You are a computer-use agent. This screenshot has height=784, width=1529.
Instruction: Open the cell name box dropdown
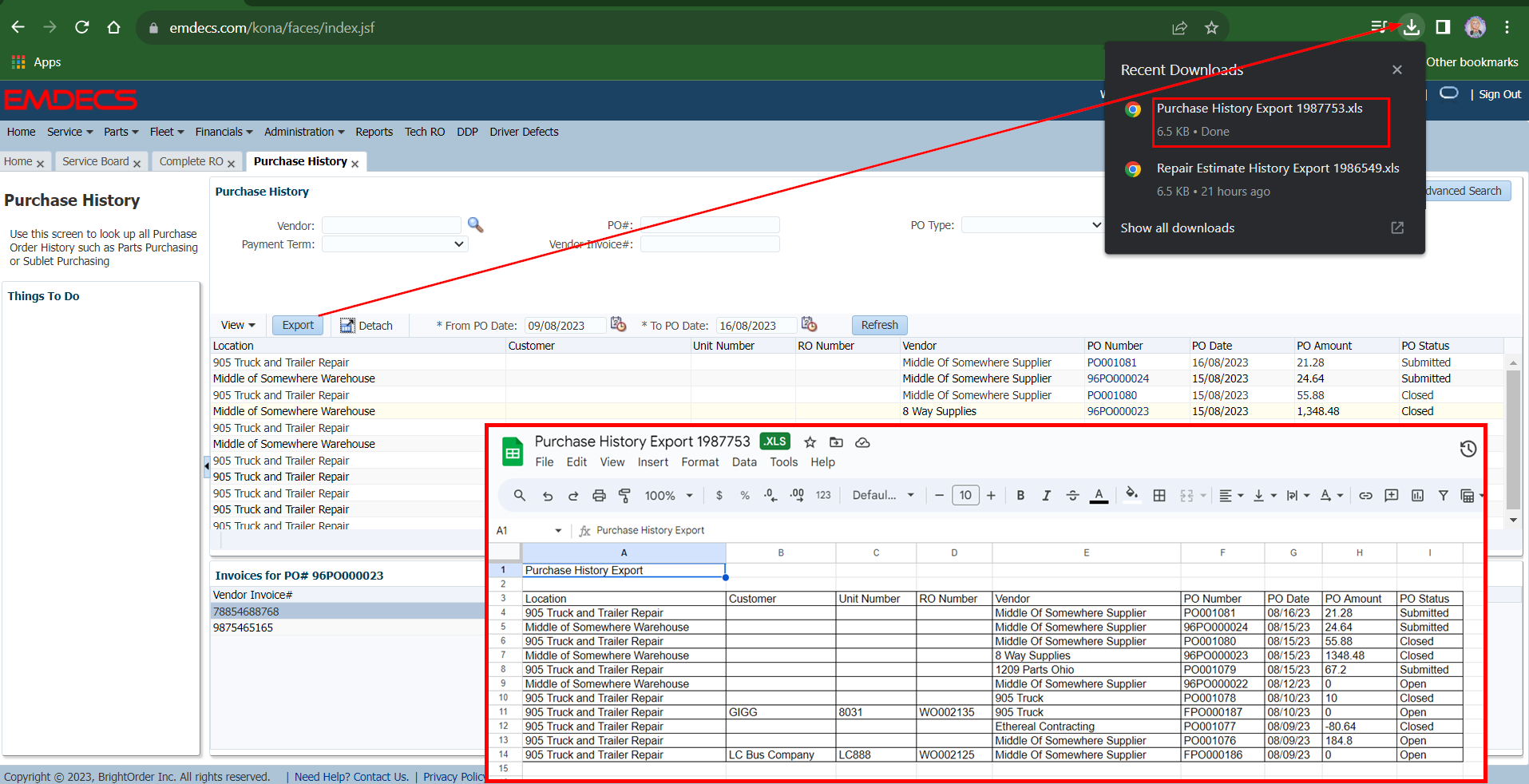(558, 531)
